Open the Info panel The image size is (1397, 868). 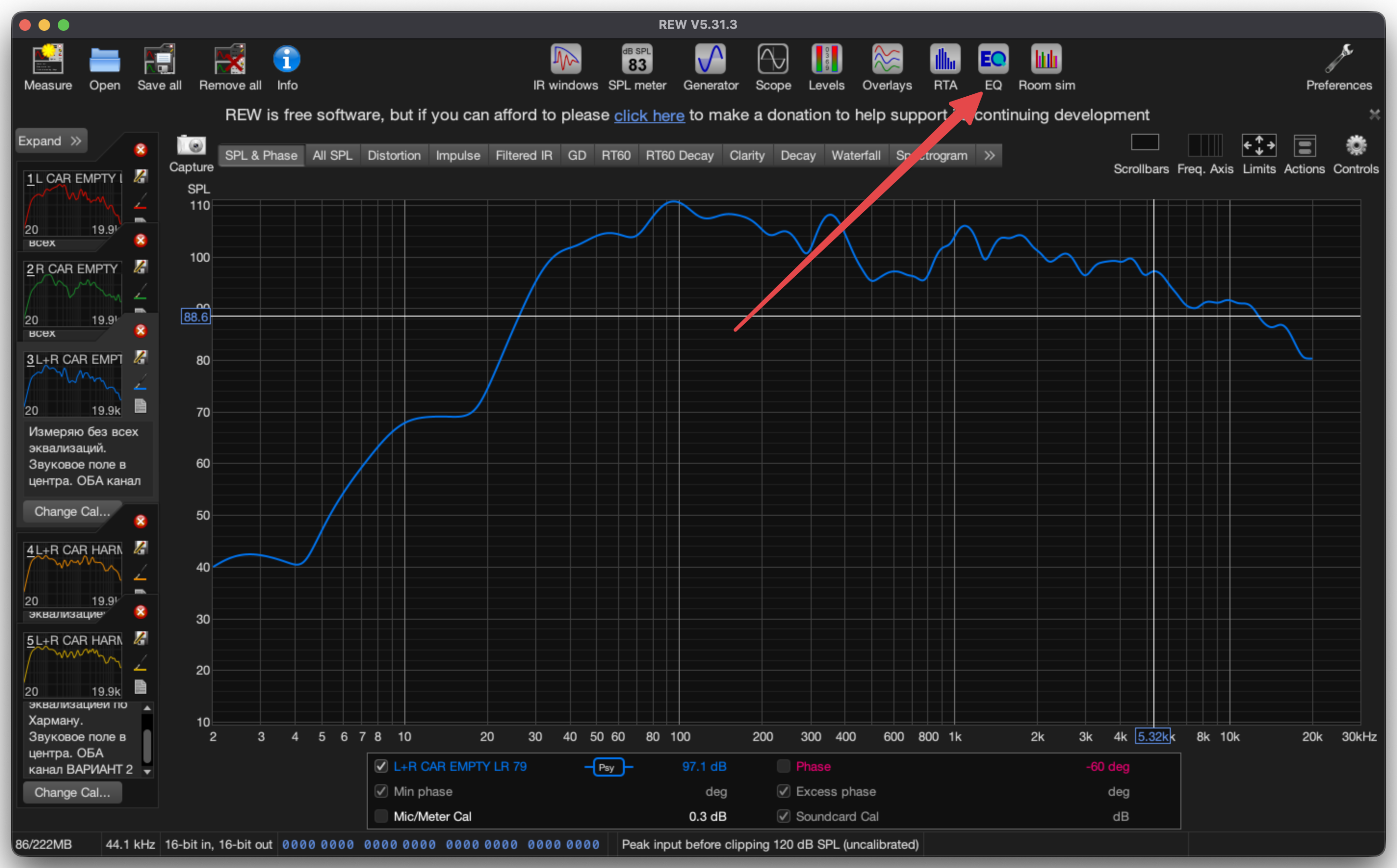[287, 67]
